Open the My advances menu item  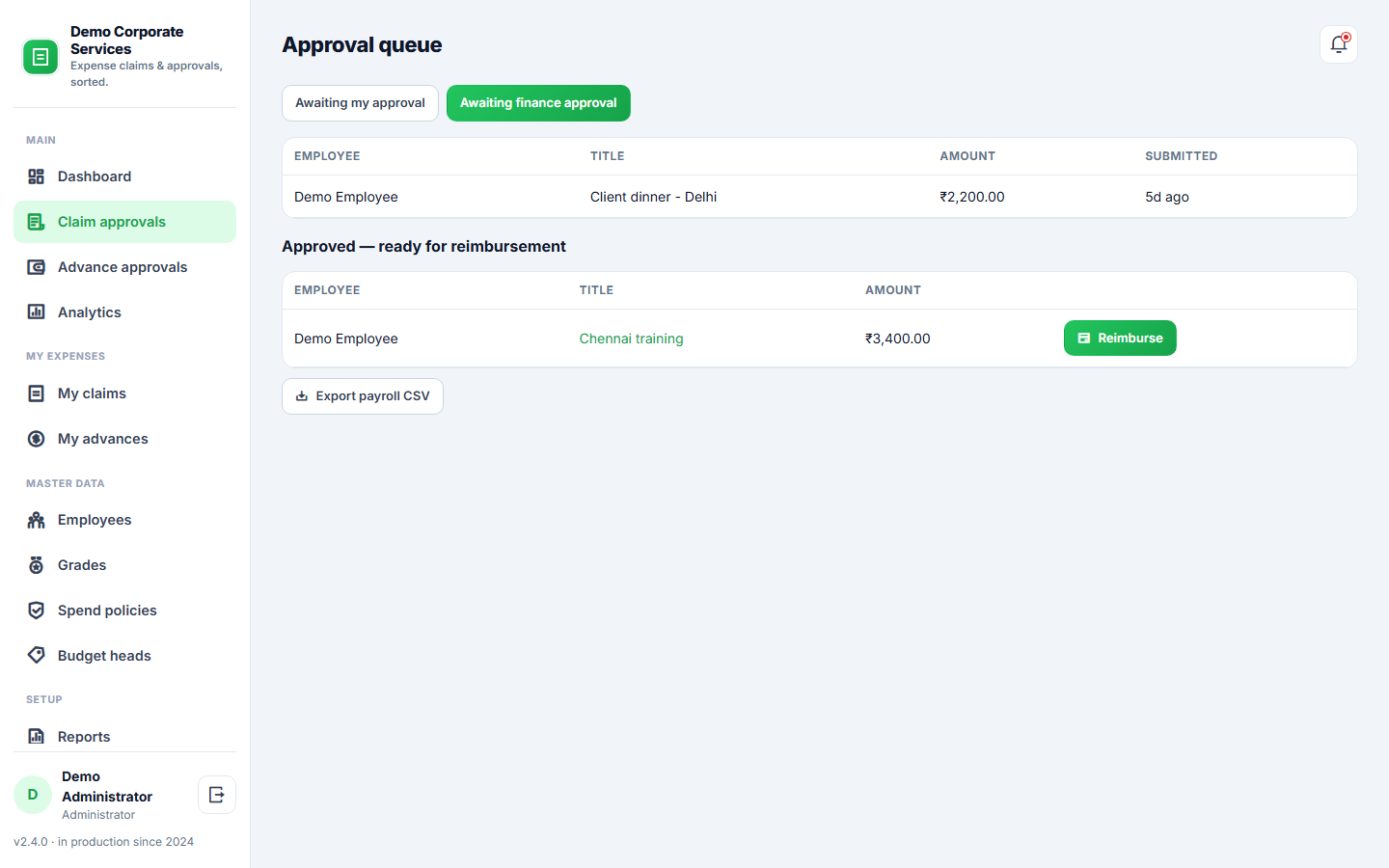pos(124,439)
